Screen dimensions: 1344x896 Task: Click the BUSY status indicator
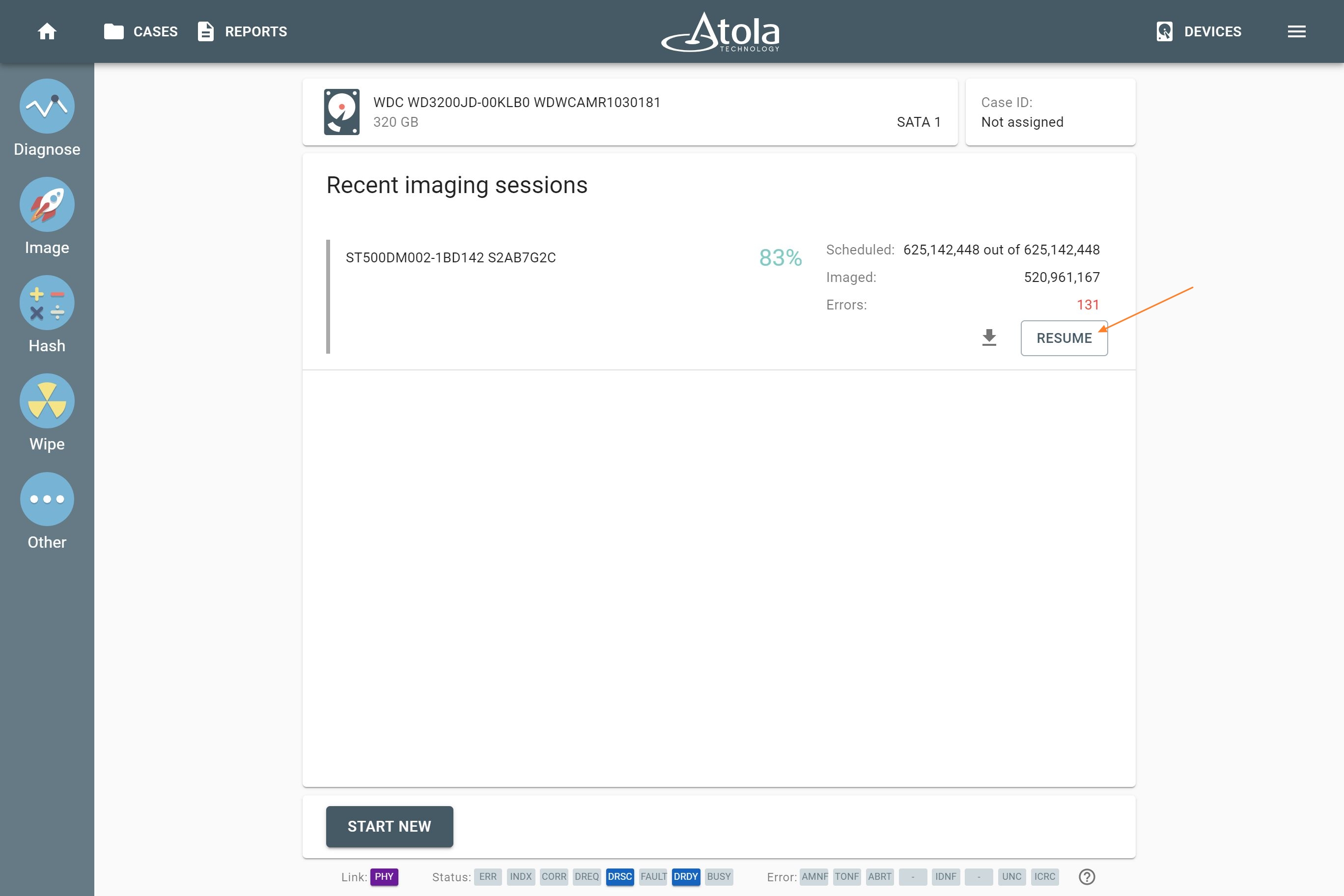[719, 876]
